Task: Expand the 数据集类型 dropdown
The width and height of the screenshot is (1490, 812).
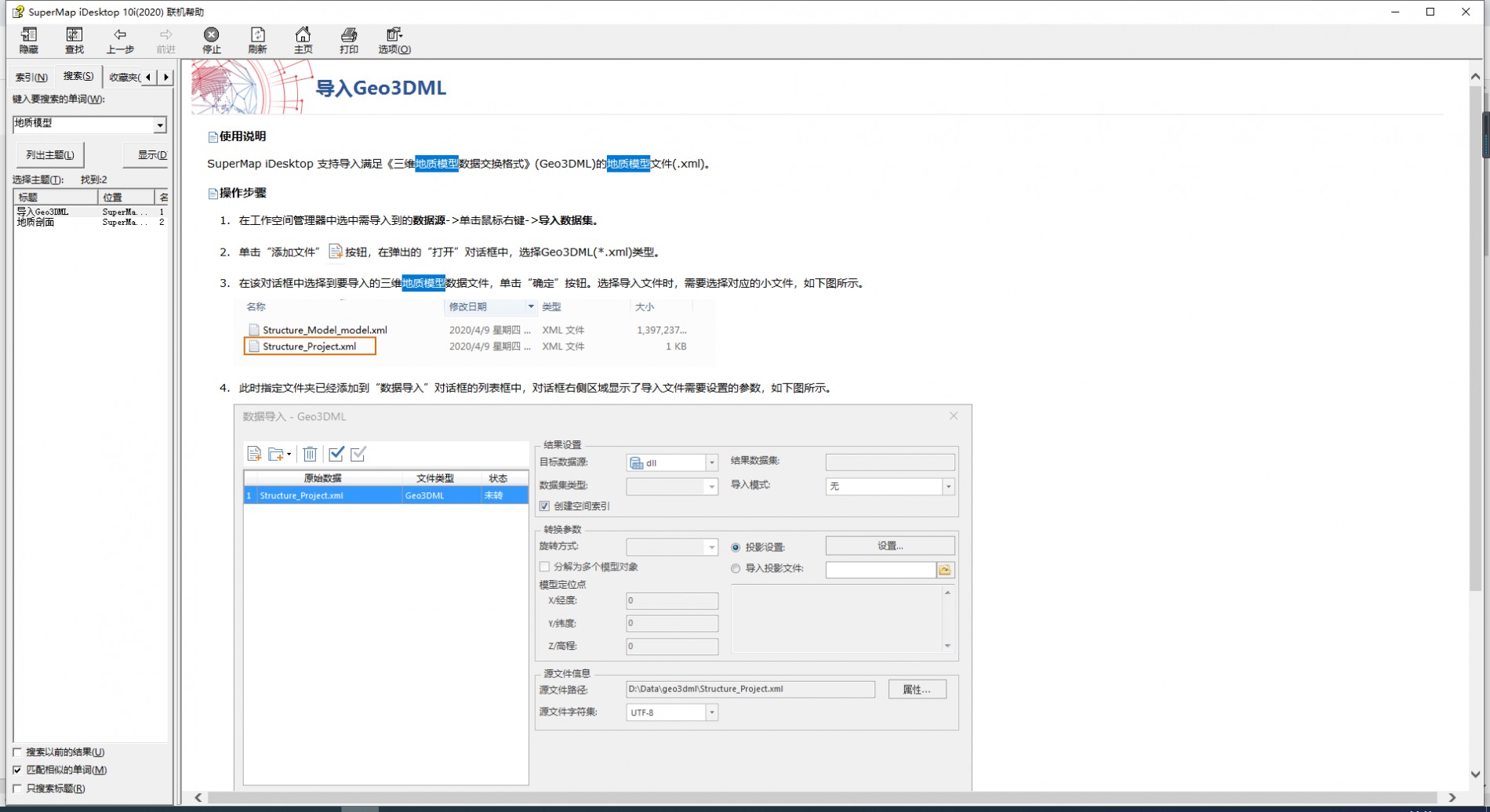Action: coord(711,487)
